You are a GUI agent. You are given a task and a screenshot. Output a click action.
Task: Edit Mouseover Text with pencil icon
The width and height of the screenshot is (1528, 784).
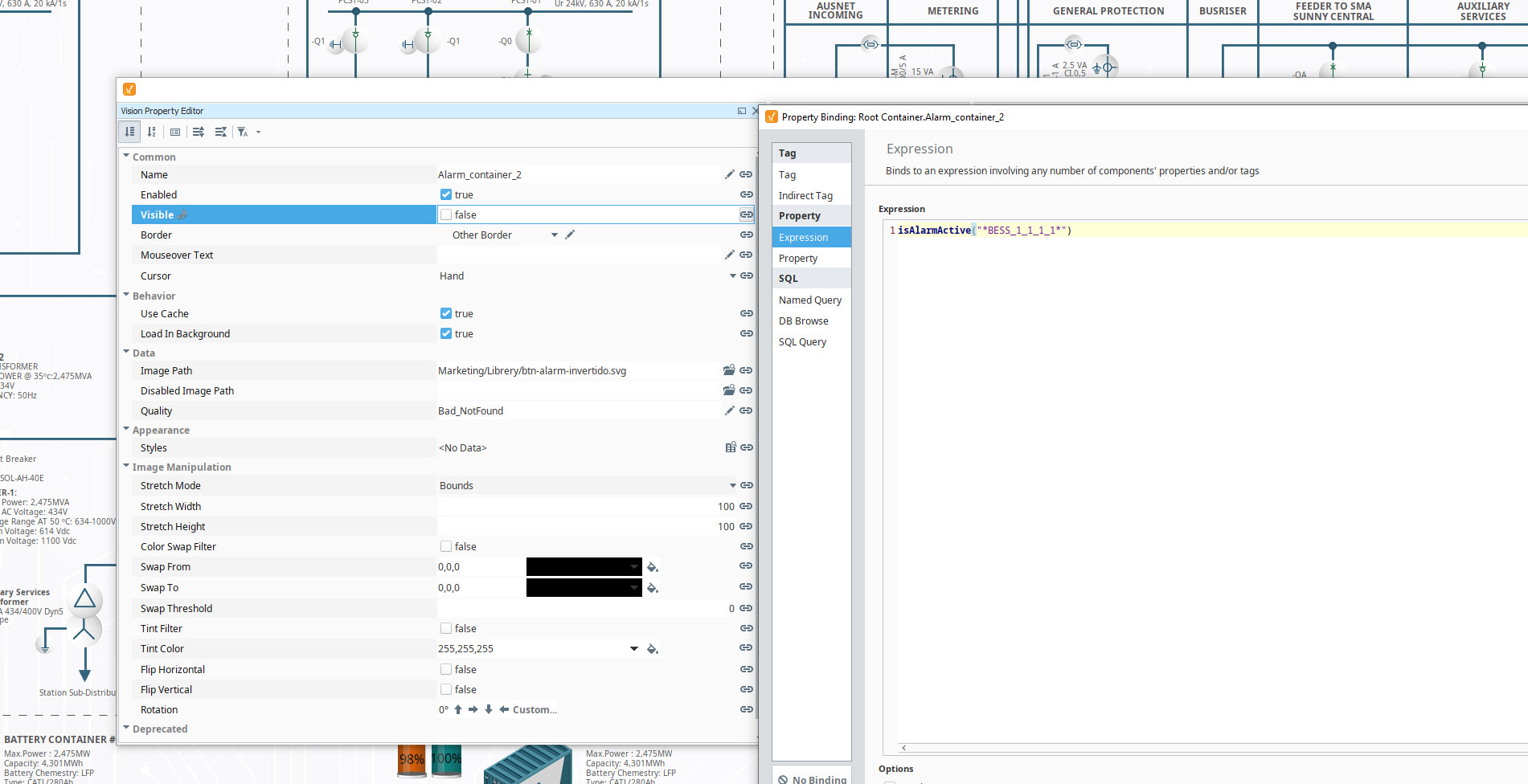pos(730,255)
